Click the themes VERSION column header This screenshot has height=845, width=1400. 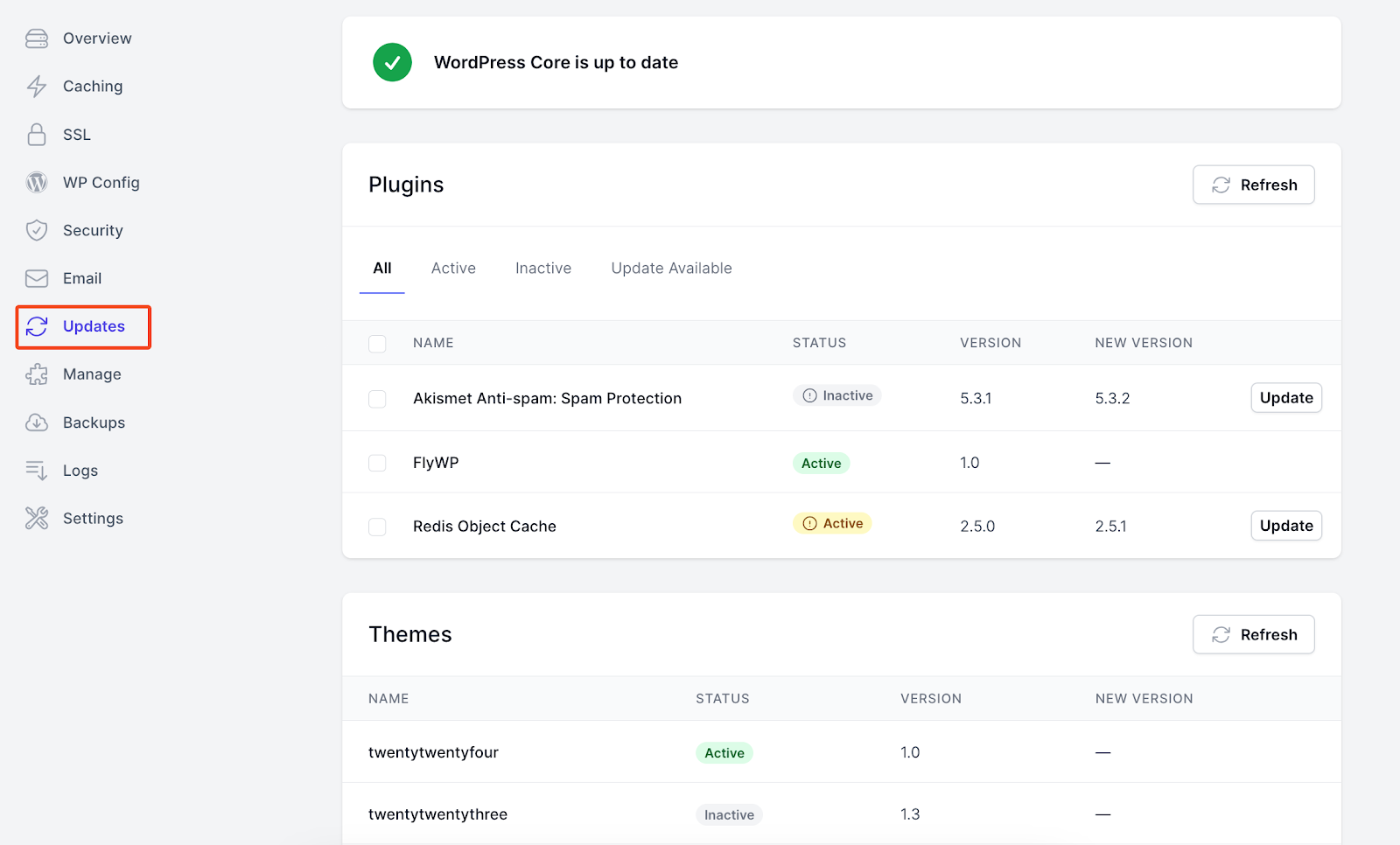pos(931,699)
